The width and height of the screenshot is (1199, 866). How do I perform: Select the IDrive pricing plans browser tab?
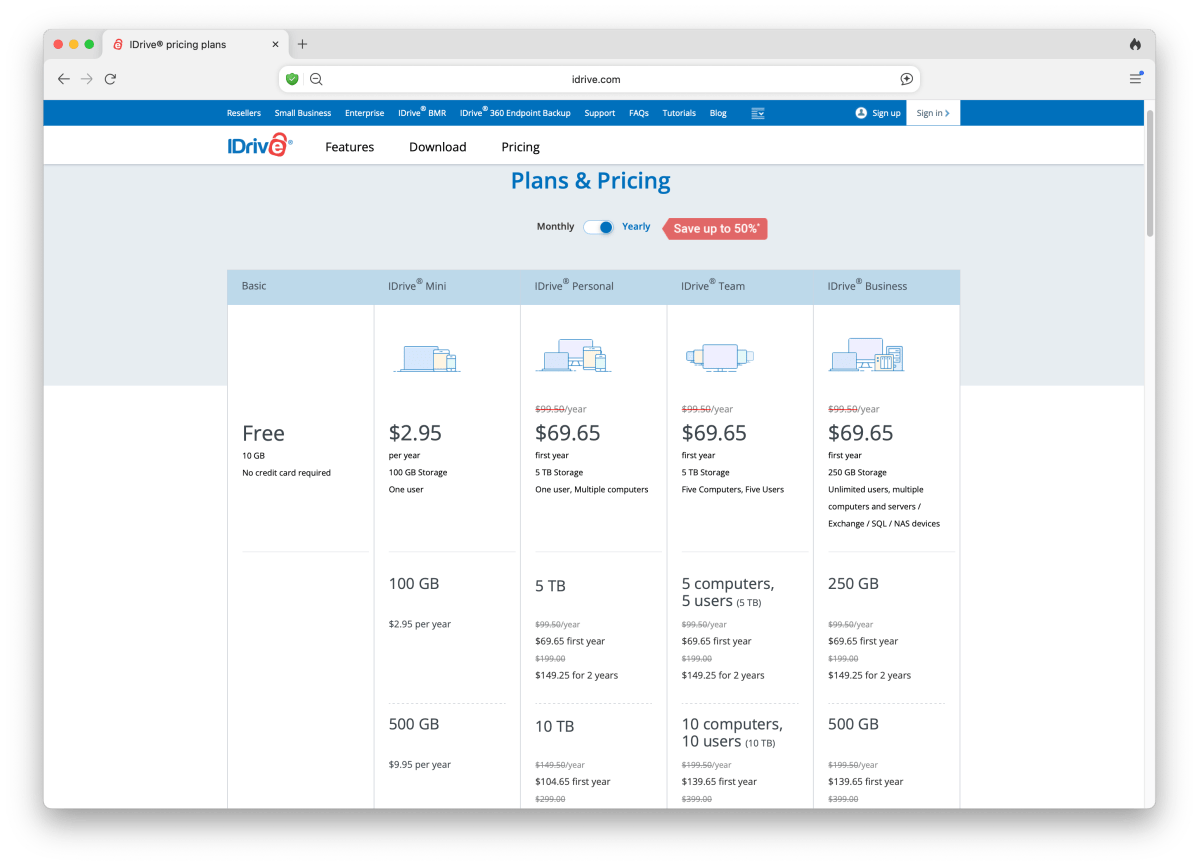(x=196, y=44)
